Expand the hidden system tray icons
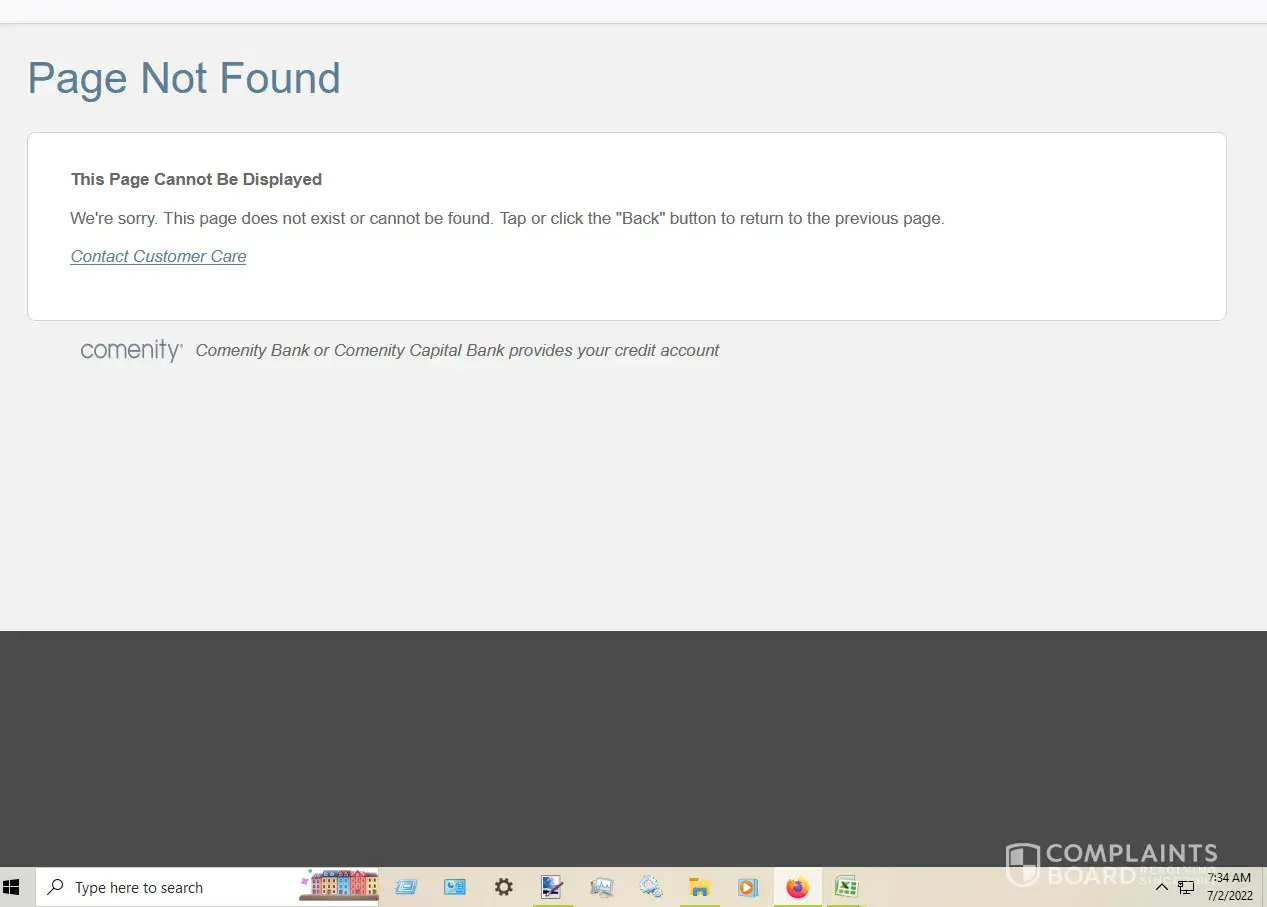The height and width of the screenshot is (907, 1267). (x=1162, y=887)
